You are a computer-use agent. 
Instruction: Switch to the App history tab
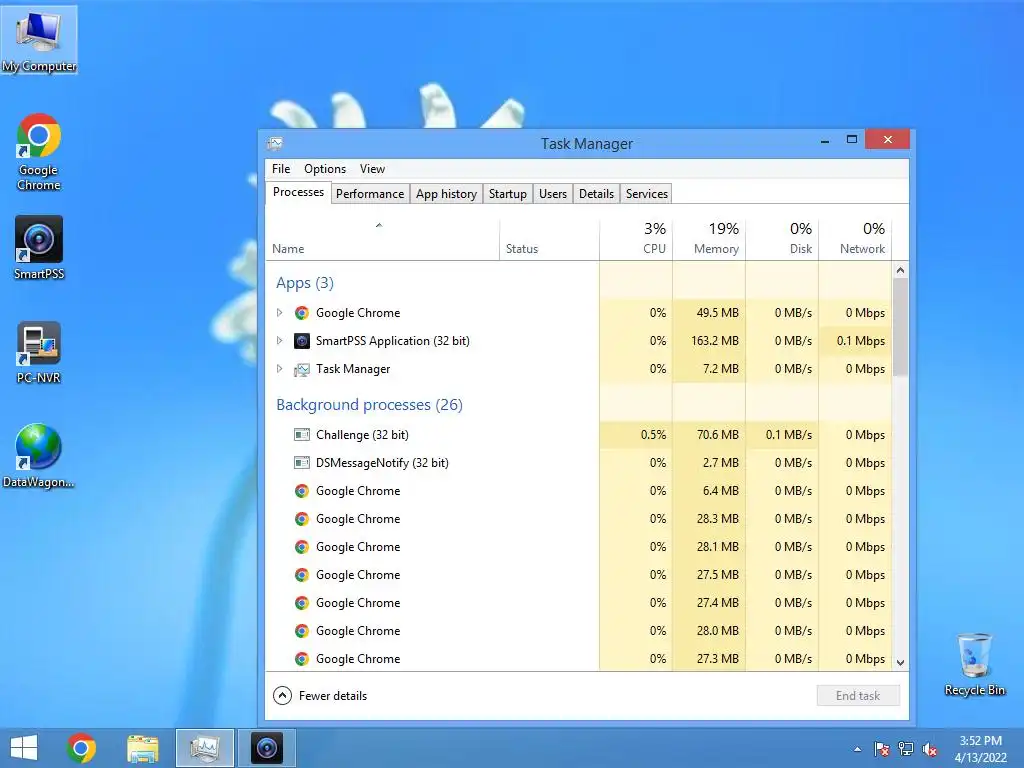pyautogui.click(x=446, y=194)
